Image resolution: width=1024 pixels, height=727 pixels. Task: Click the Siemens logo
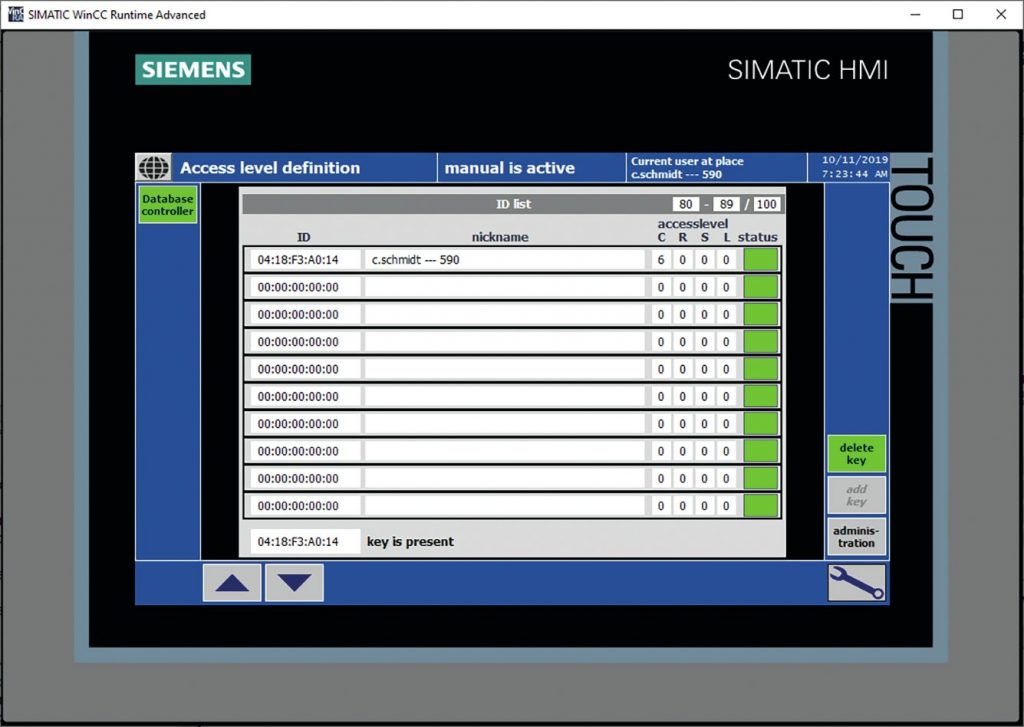coord(193,70)
